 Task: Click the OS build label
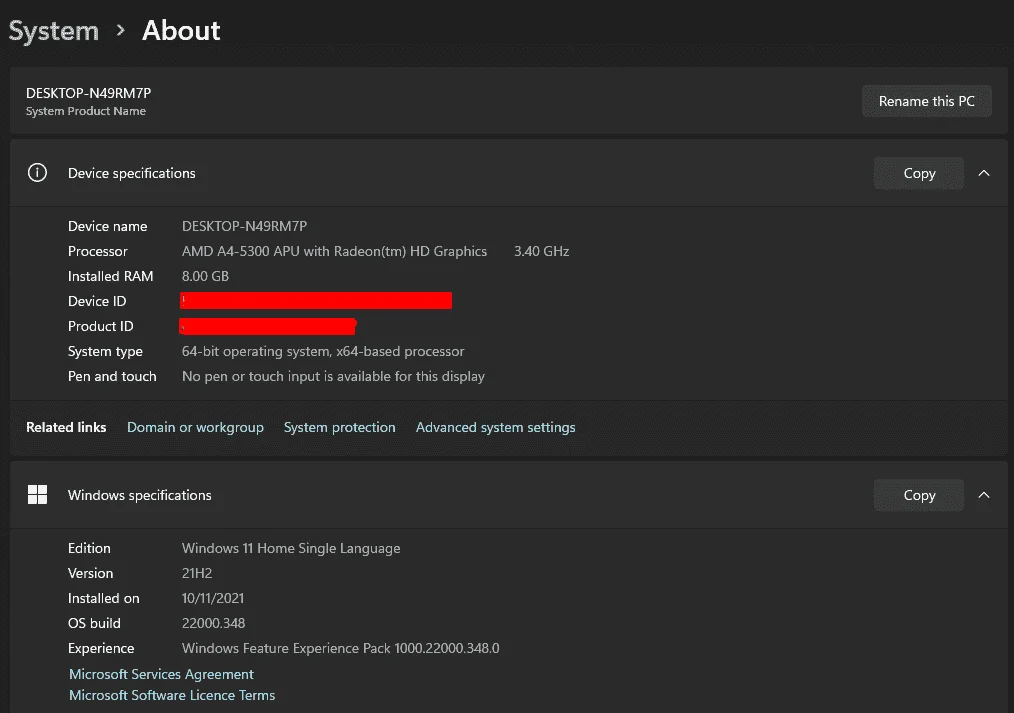pos(94,623)
